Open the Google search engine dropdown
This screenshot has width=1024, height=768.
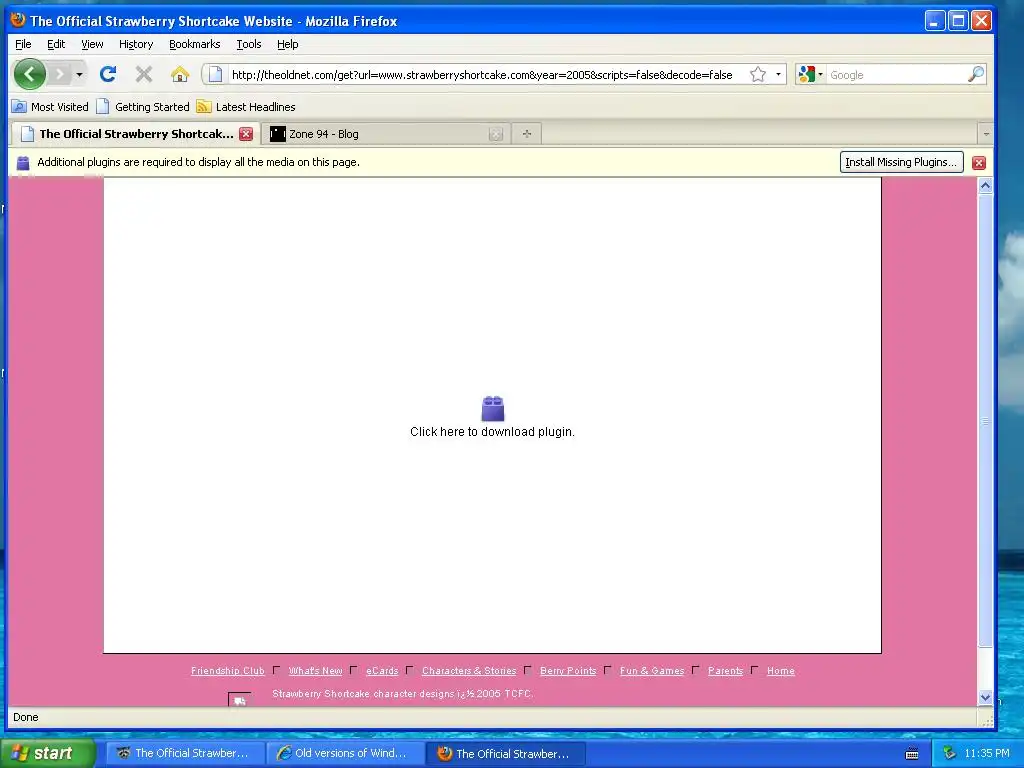point(810,74)
